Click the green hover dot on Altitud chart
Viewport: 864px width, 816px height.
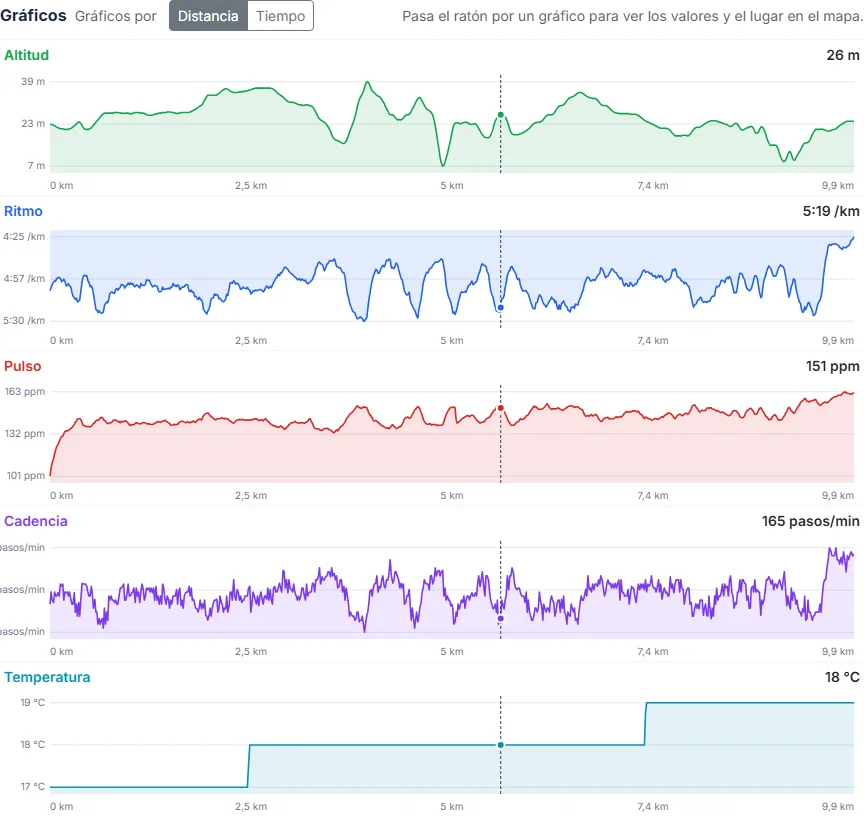pyautogui.click(x=501, y=115)
